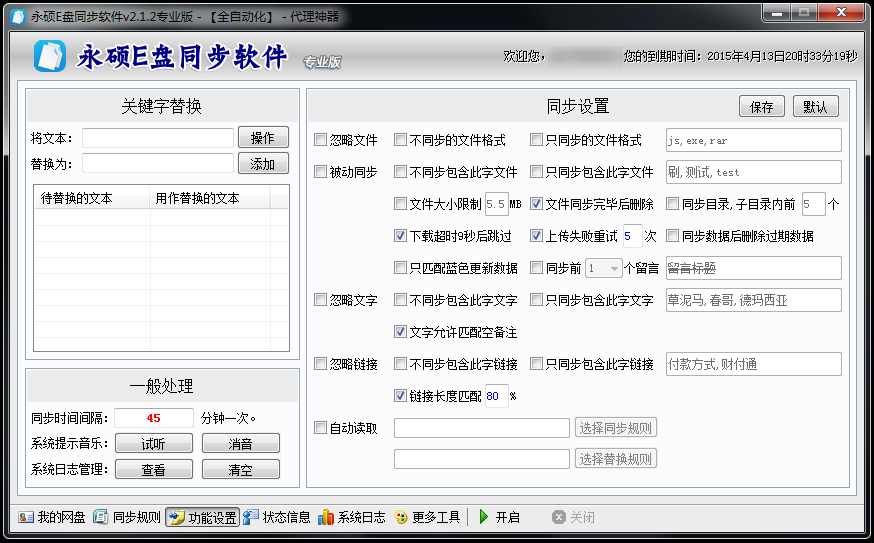Select the 功能设置 toolbar item
This screenshot has width=874, height=543.
[203, 517]
